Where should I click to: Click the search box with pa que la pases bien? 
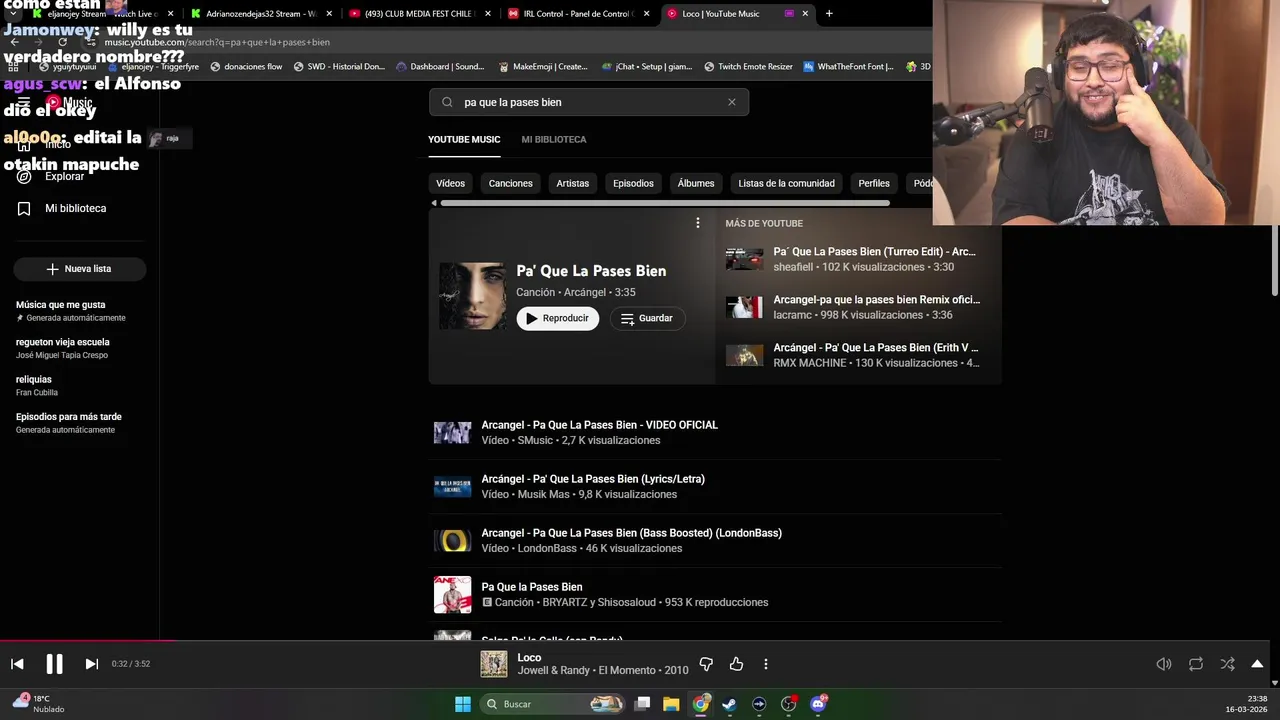[589, 102]
